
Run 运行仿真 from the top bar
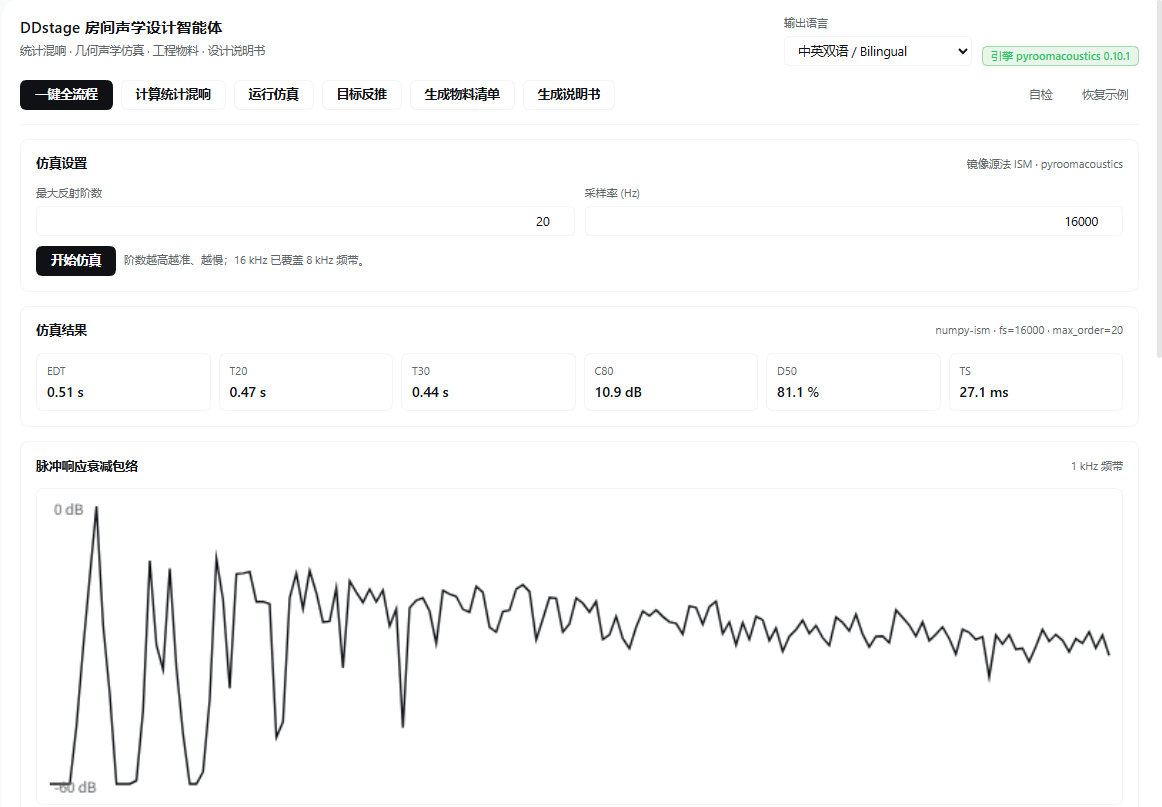click(273, 95)
